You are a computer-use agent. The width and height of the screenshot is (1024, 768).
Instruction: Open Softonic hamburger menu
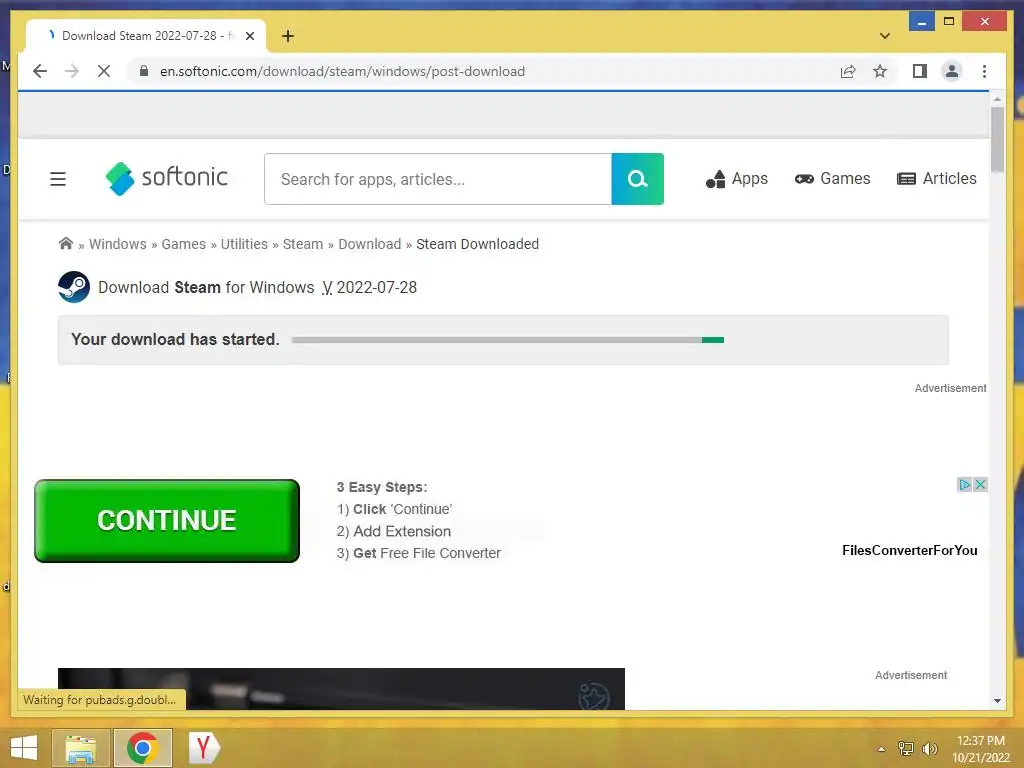point(58,179)
